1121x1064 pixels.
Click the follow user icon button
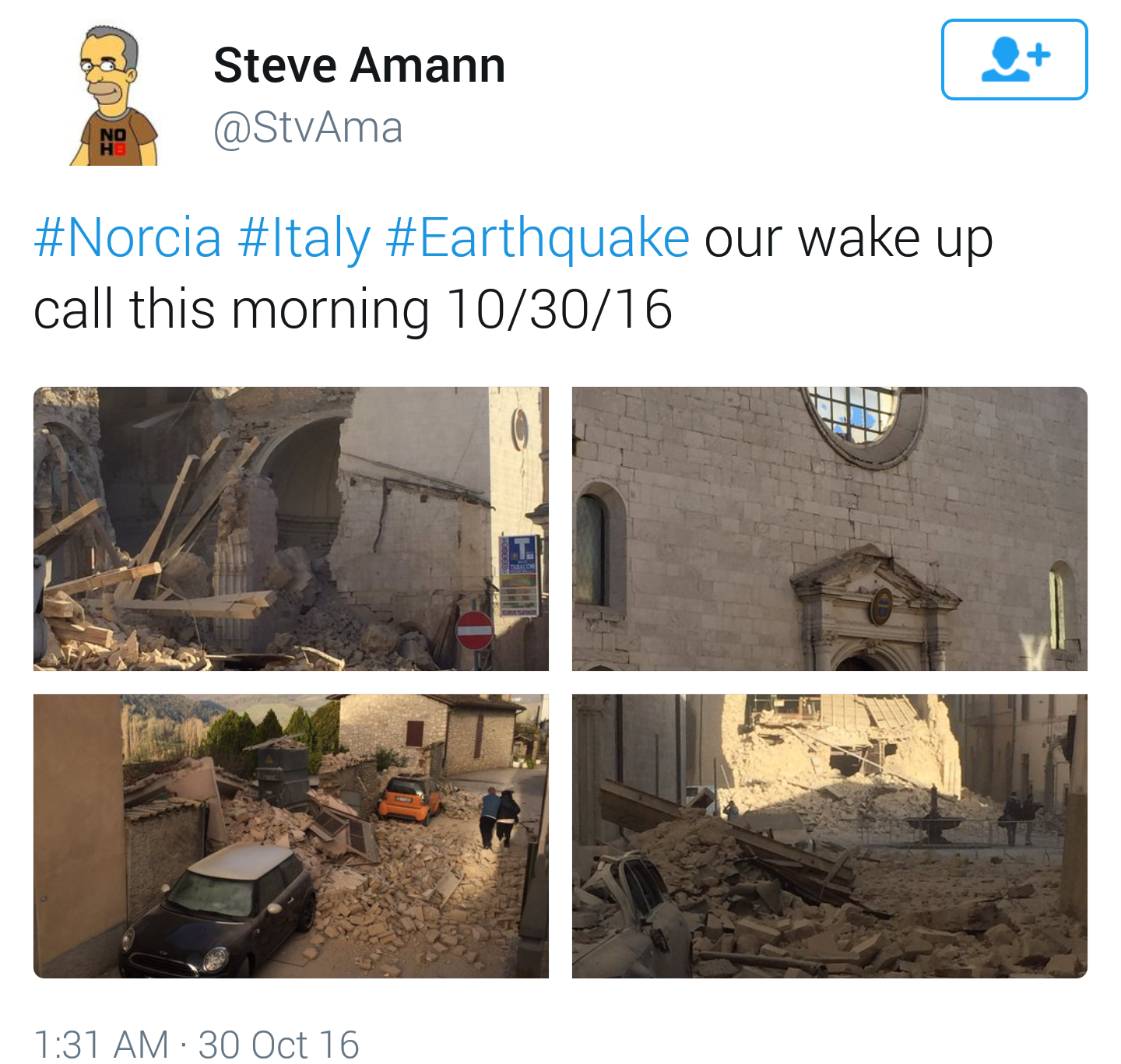point(1014,60)
